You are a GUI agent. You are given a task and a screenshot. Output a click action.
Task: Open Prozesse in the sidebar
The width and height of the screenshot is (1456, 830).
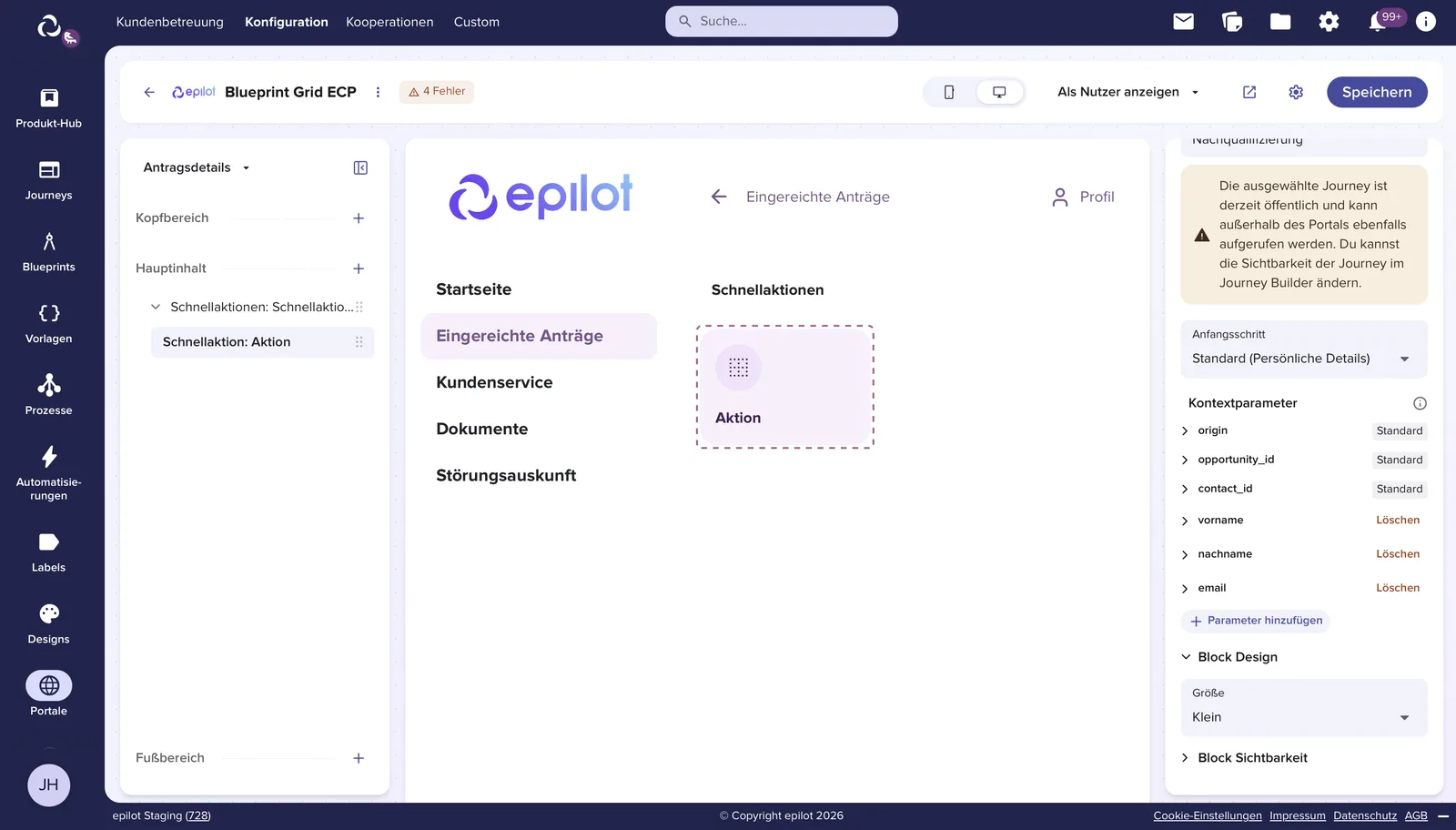click(49, 396)
